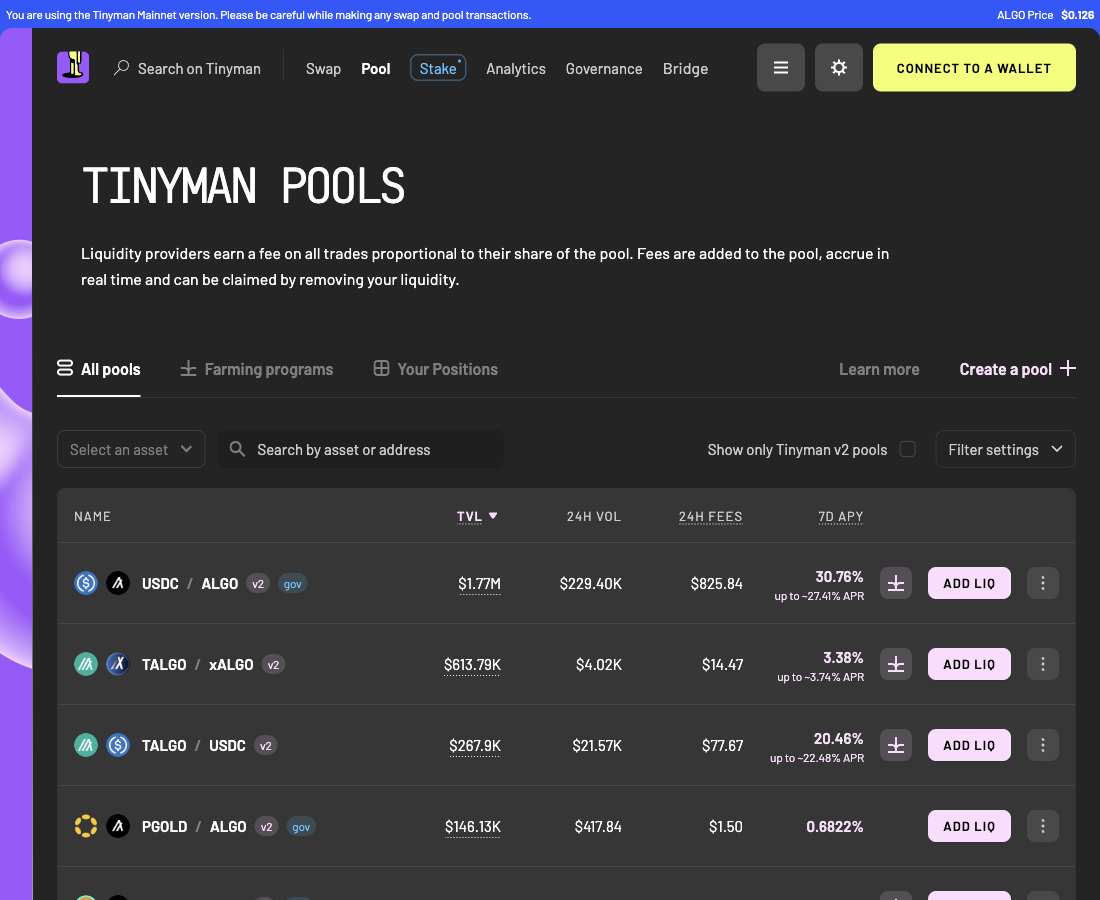Viewport: 1100px width, 900px height.
Task: Open three-dot menu for PGOLD/ALGO pool
Action: [x=1042, y=826]
